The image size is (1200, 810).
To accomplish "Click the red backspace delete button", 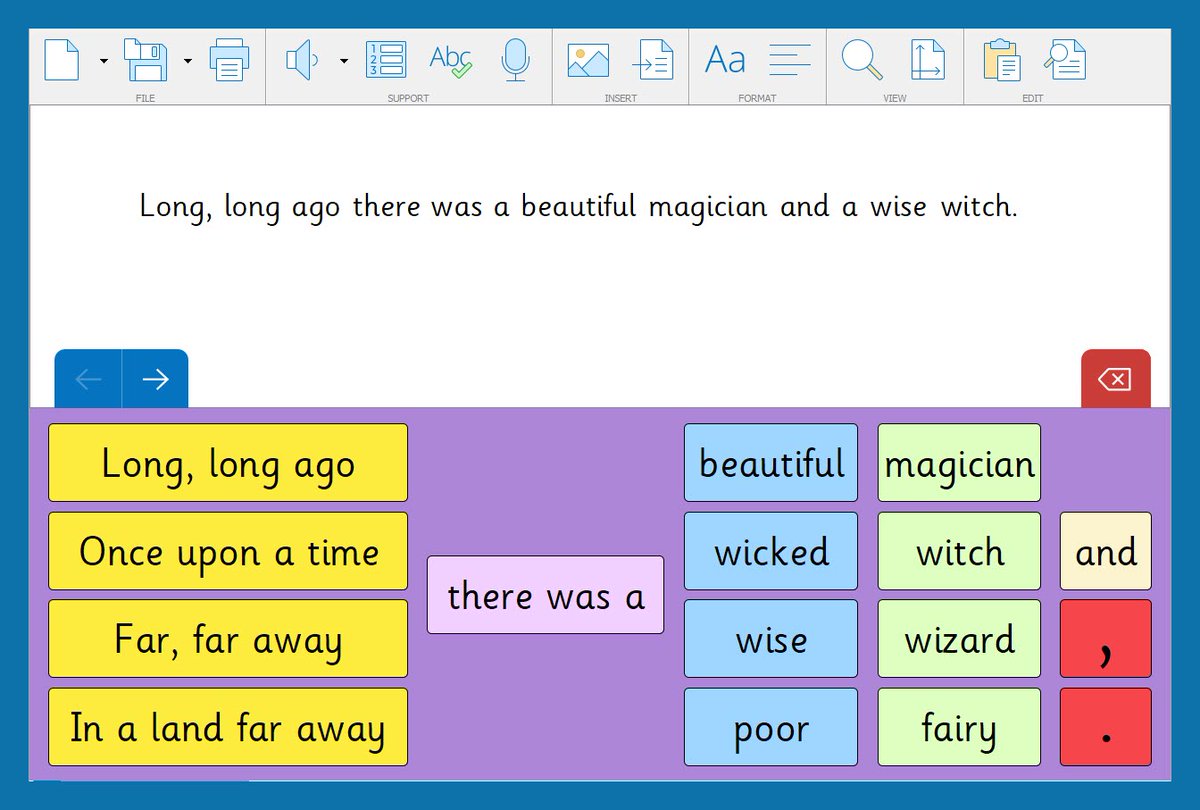I will coord(1115,379).
